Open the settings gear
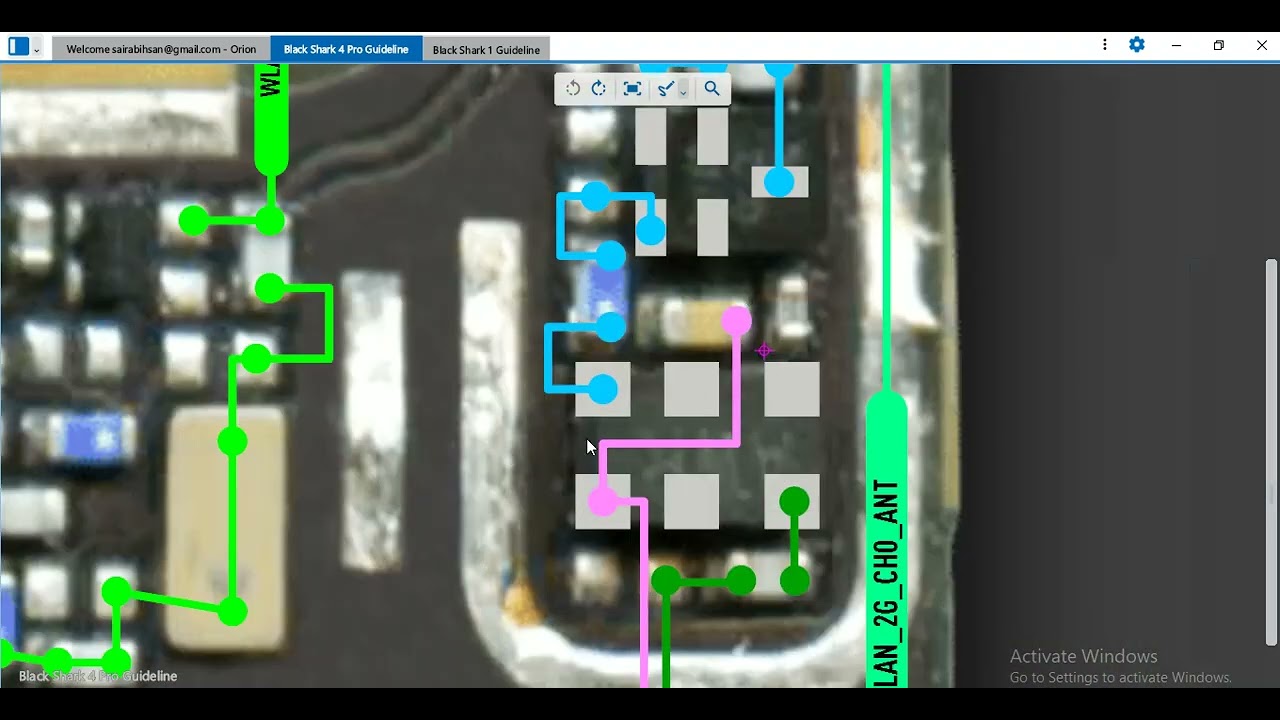 click(x=1137, y=45)
